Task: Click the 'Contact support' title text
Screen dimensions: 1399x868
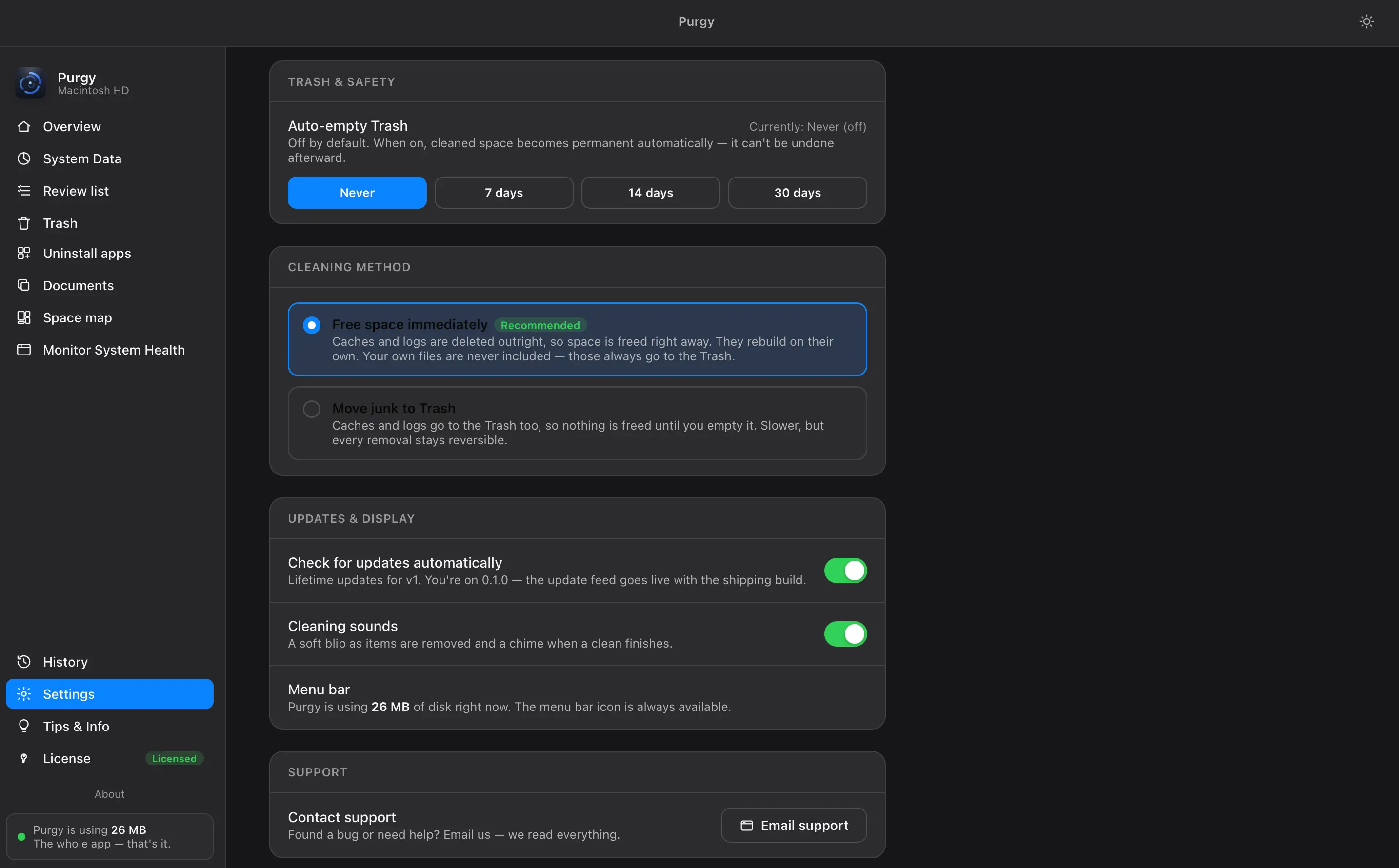Action: click(342, 817)
